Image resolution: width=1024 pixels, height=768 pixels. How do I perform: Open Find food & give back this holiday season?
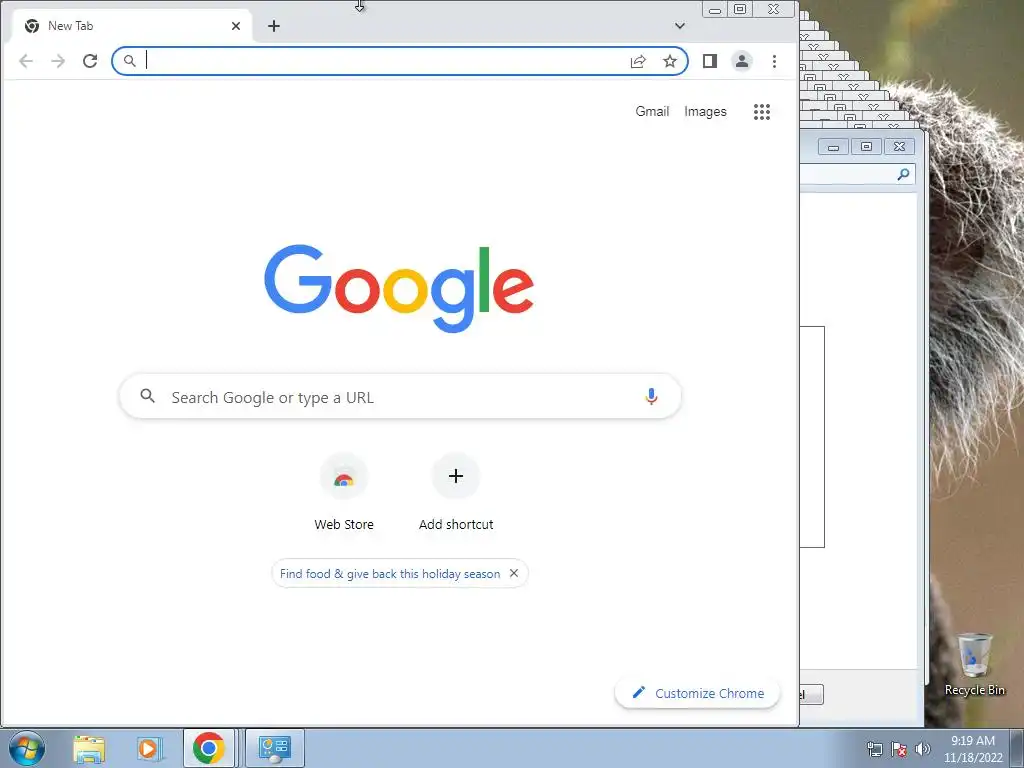click(390, 573)
